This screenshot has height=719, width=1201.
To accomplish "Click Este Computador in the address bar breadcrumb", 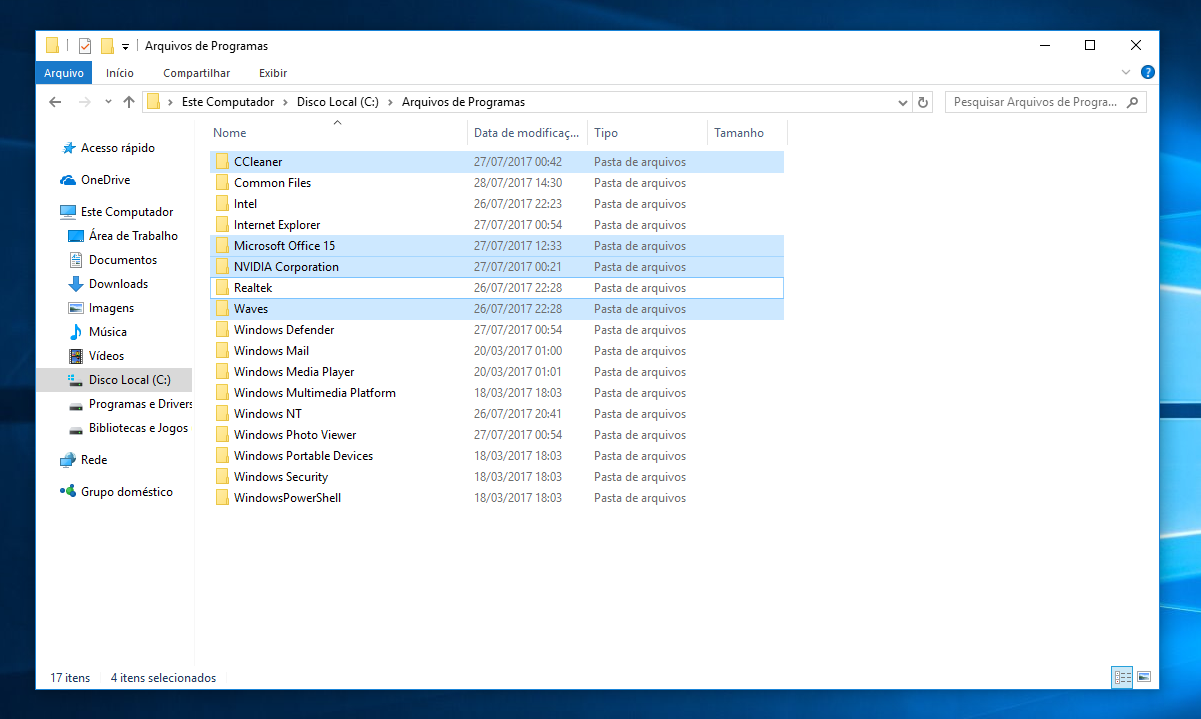I will click(228, 102).
